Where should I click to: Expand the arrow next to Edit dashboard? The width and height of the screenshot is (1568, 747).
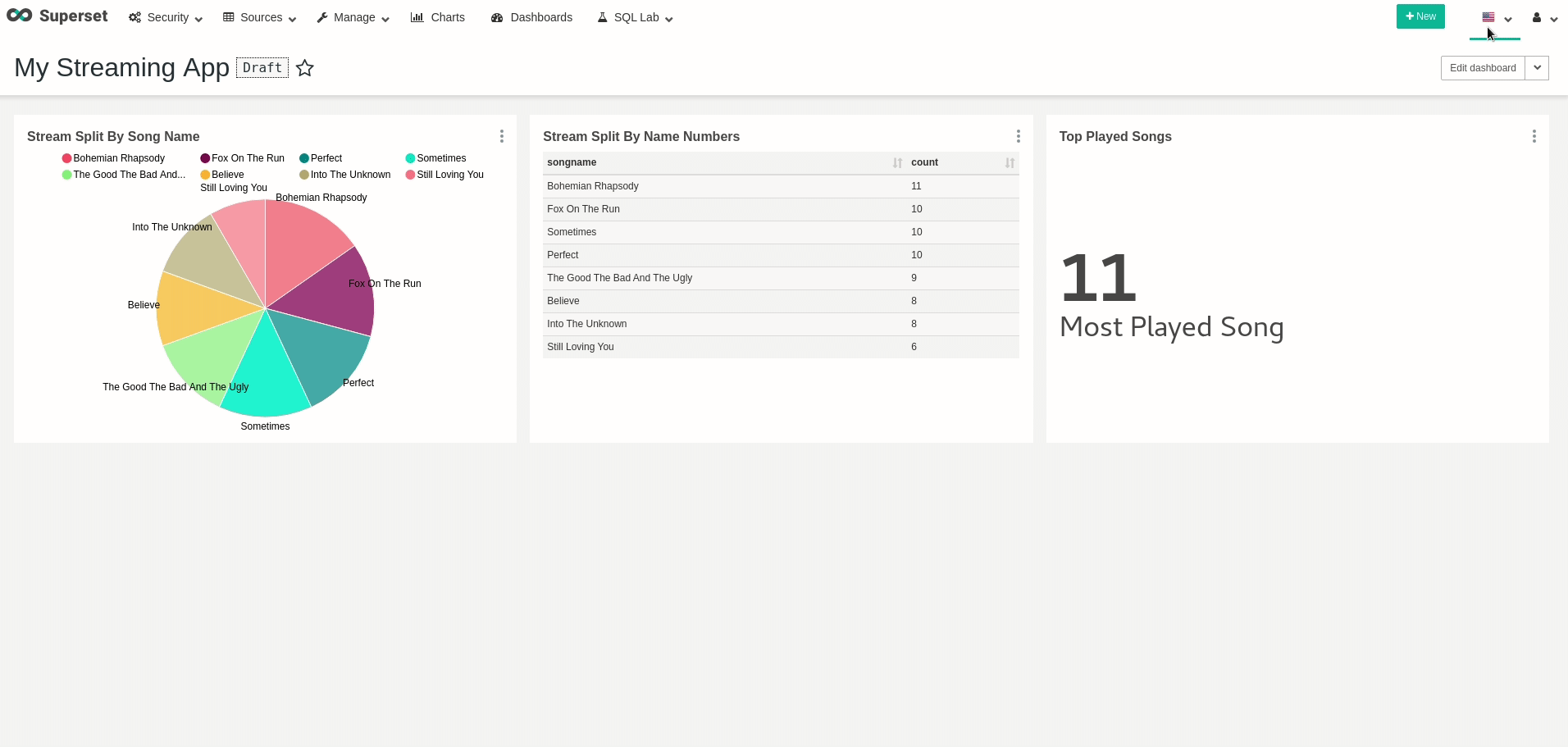coord(1537,68)
